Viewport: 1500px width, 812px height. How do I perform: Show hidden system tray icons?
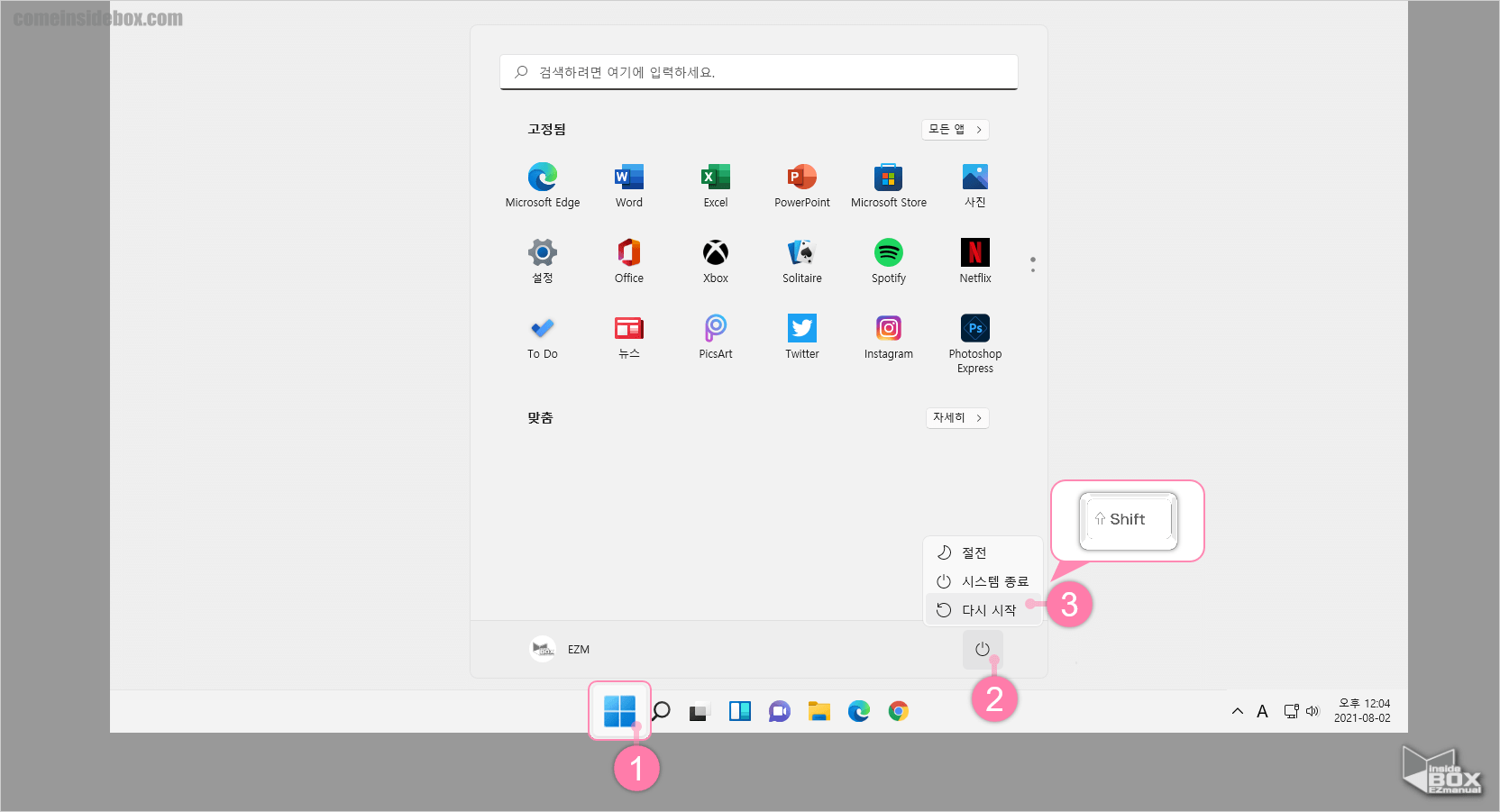point(1238,711)
